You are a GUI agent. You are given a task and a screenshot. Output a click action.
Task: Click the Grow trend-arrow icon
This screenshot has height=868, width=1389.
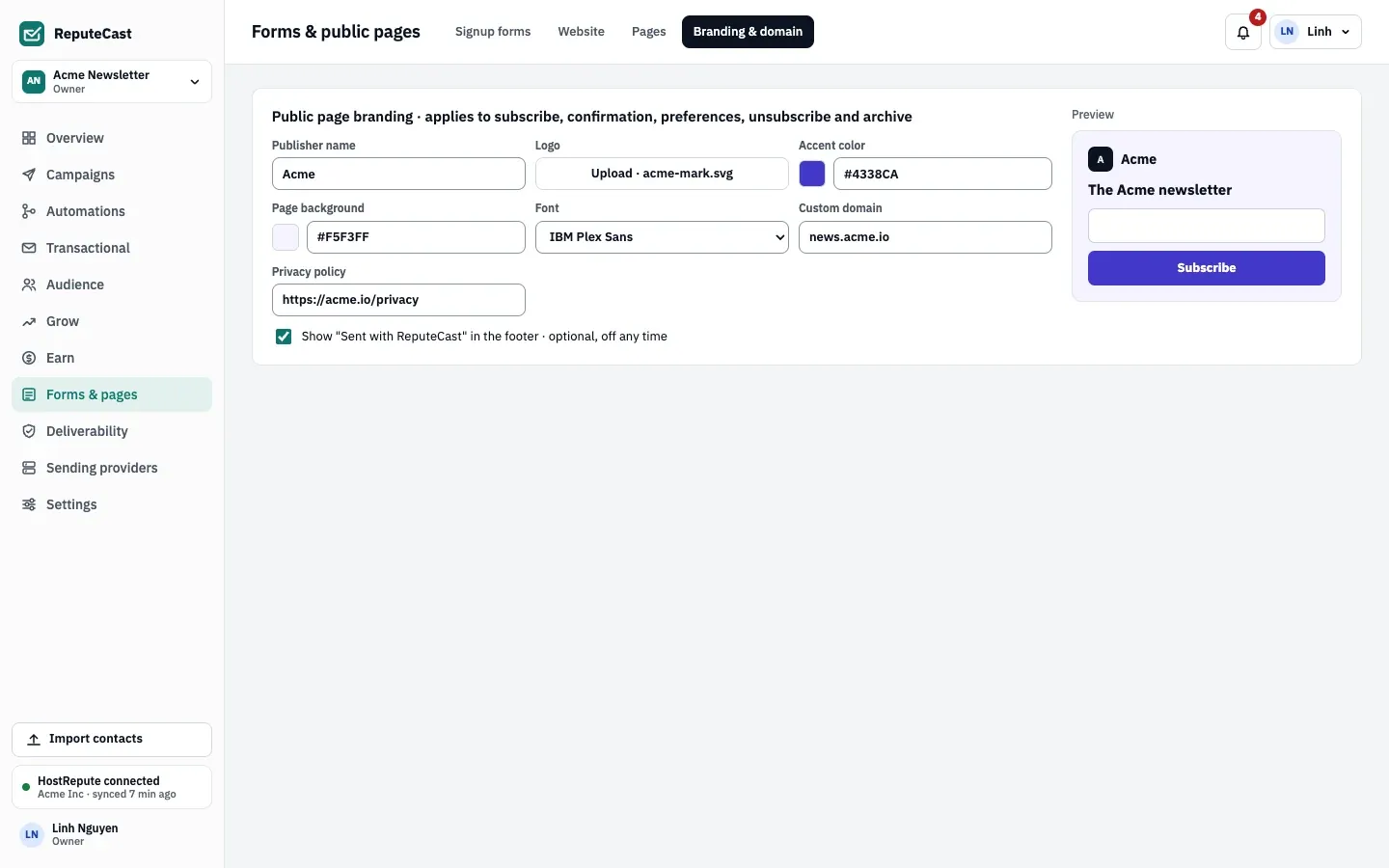click(x=29, y=321)
